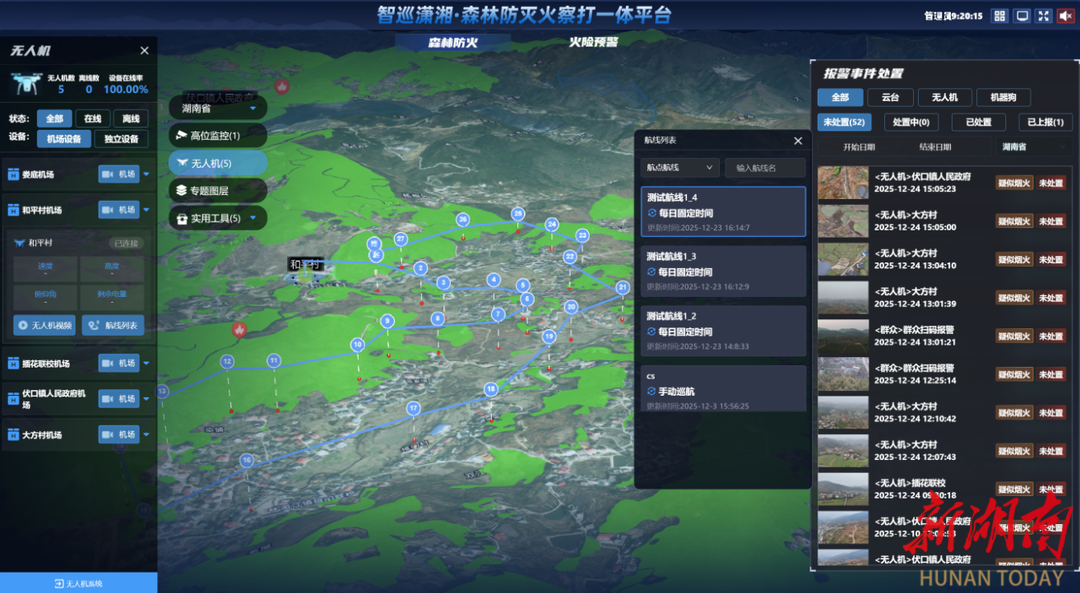
Task: Open 无人机视频 drone video button
Action: pos(44,325)
